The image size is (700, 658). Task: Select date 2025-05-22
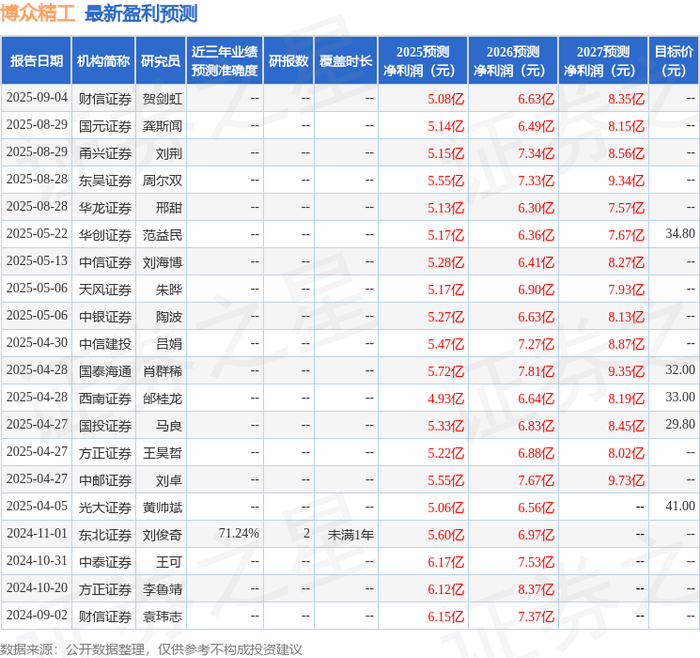(37, 233)
